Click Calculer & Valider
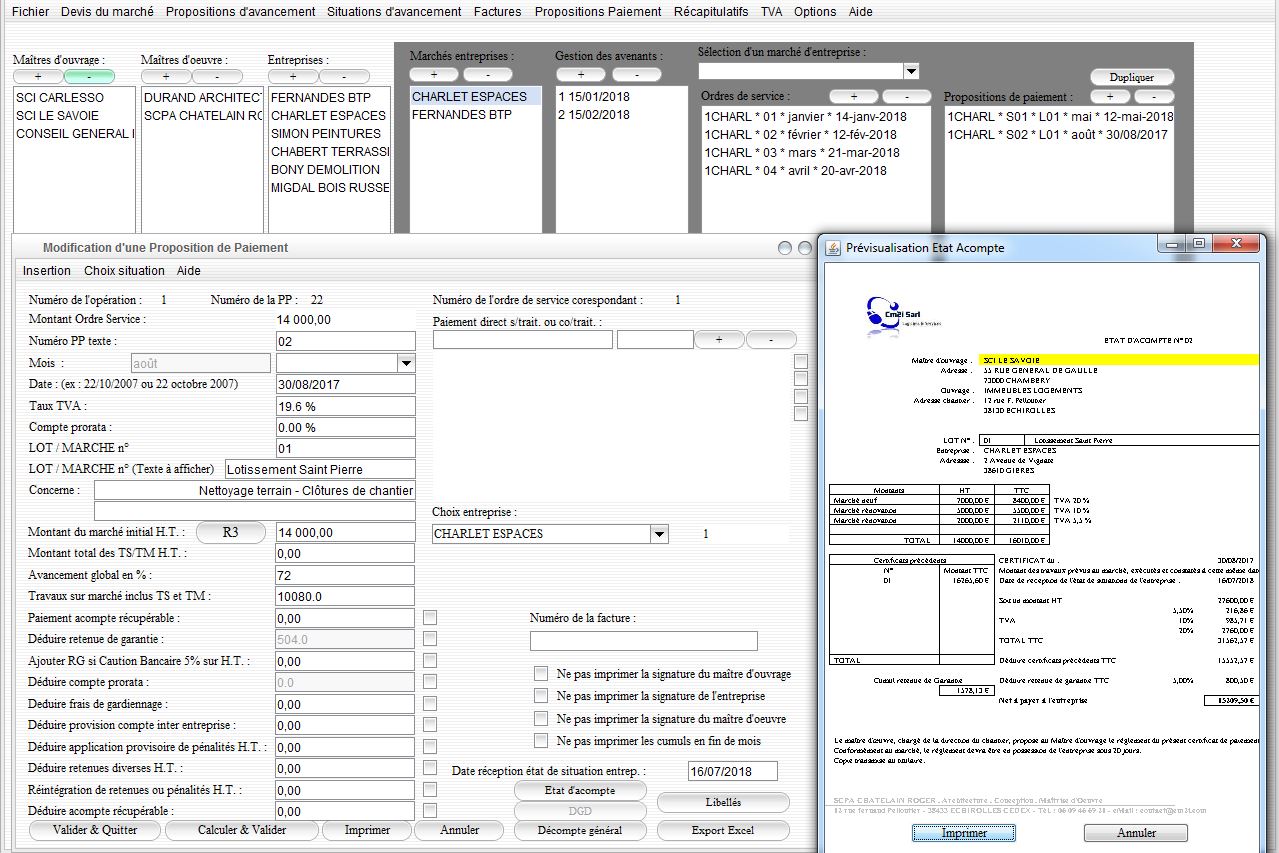 coord(242,830)
